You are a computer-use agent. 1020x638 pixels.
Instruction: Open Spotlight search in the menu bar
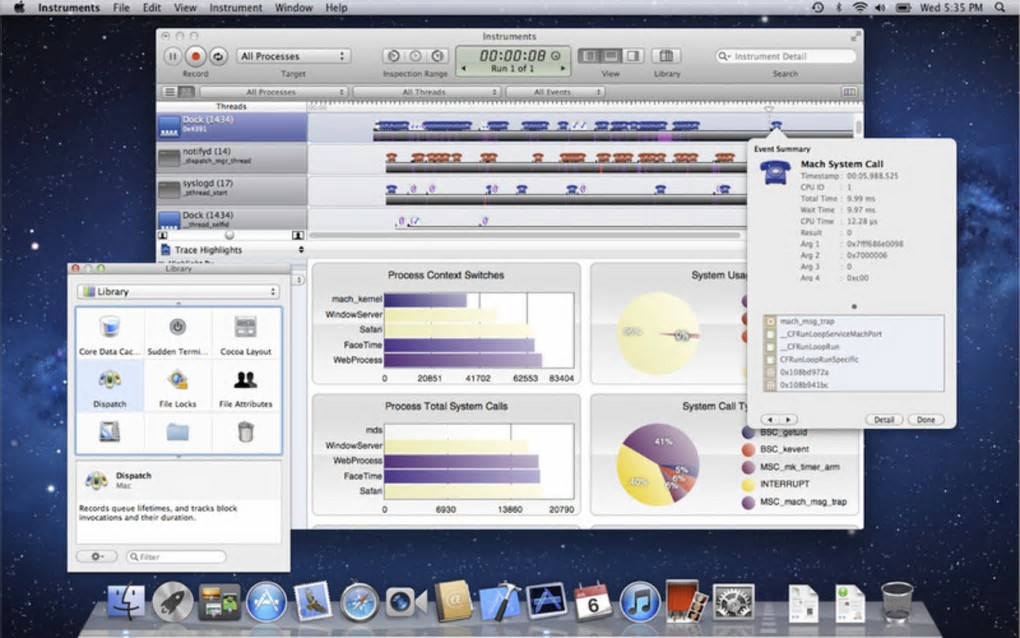(1000, 8)
